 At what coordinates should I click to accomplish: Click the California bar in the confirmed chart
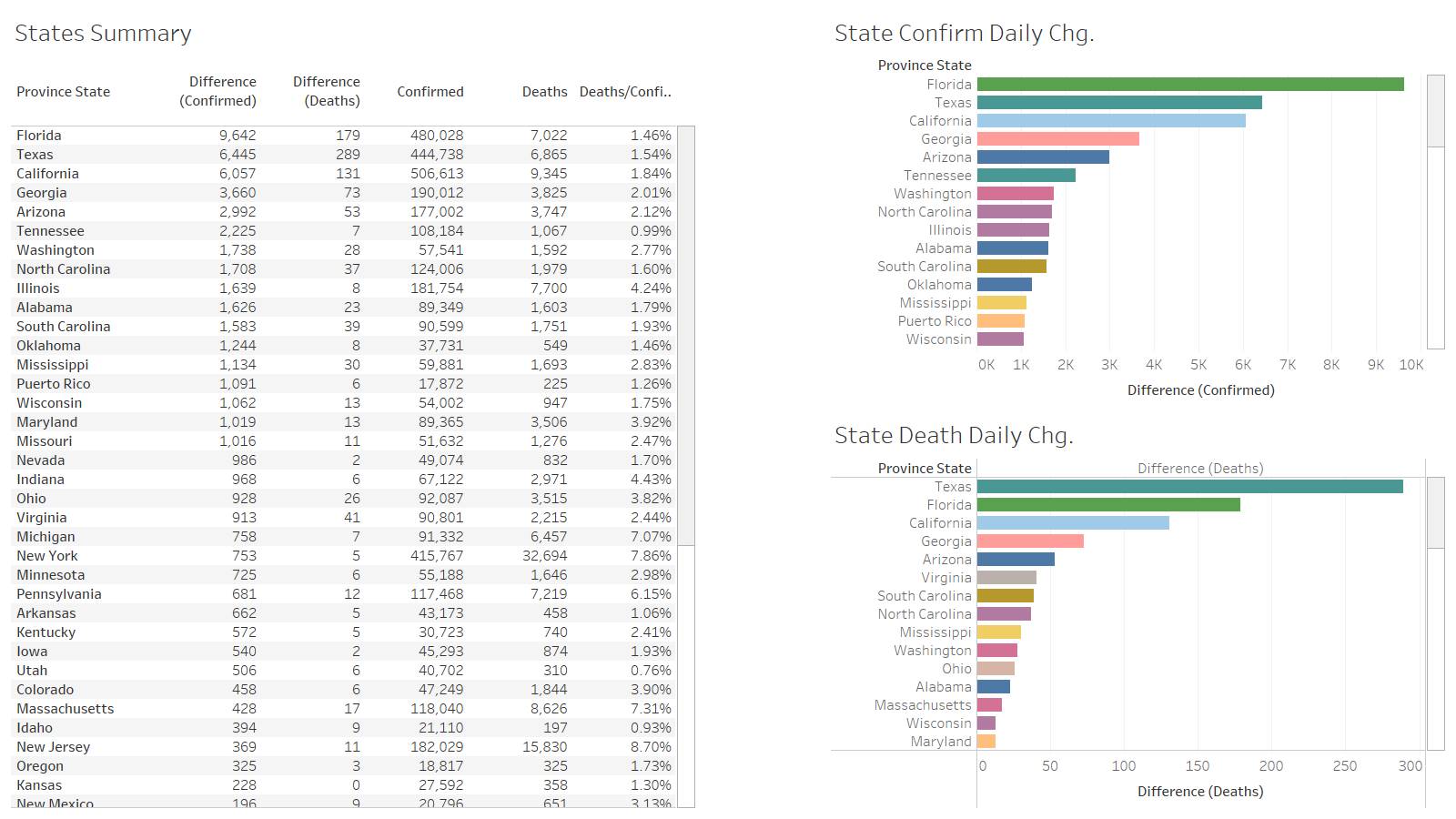tap(1111, 121)
